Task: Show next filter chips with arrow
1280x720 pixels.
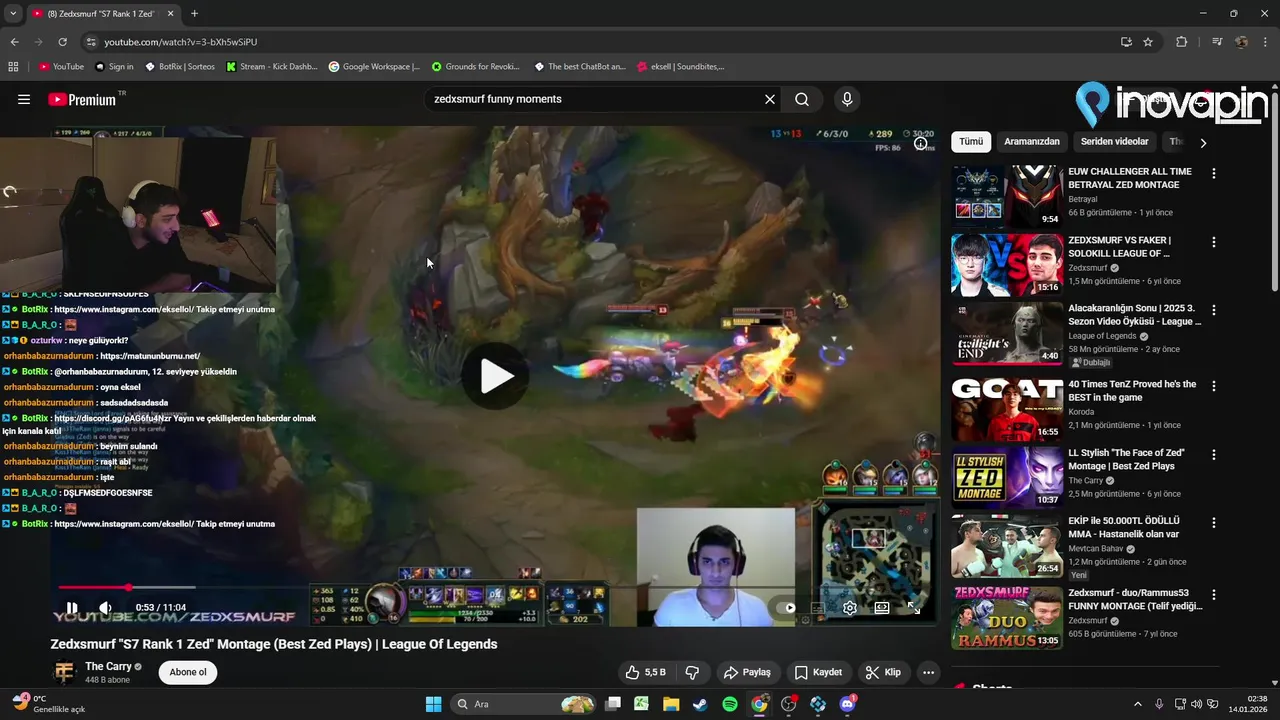Action: [x=1203, y=143]
